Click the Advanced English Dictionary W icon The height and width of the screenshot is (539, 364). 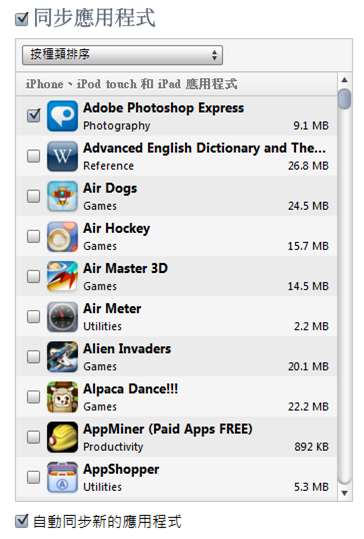pyautogui.click(x=62, y=156)
